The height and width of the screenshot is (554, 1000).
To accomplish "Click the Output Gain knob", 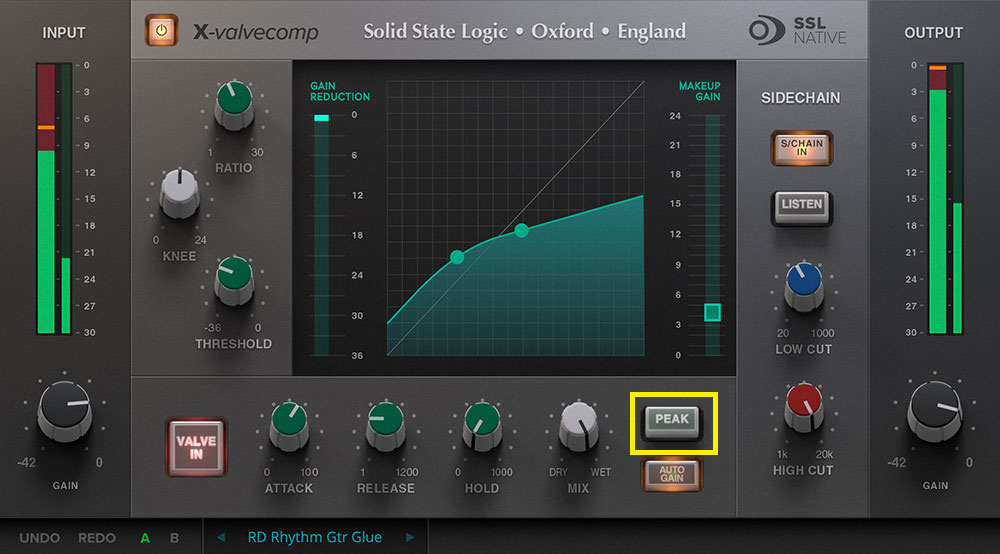I will pos(935,411).
